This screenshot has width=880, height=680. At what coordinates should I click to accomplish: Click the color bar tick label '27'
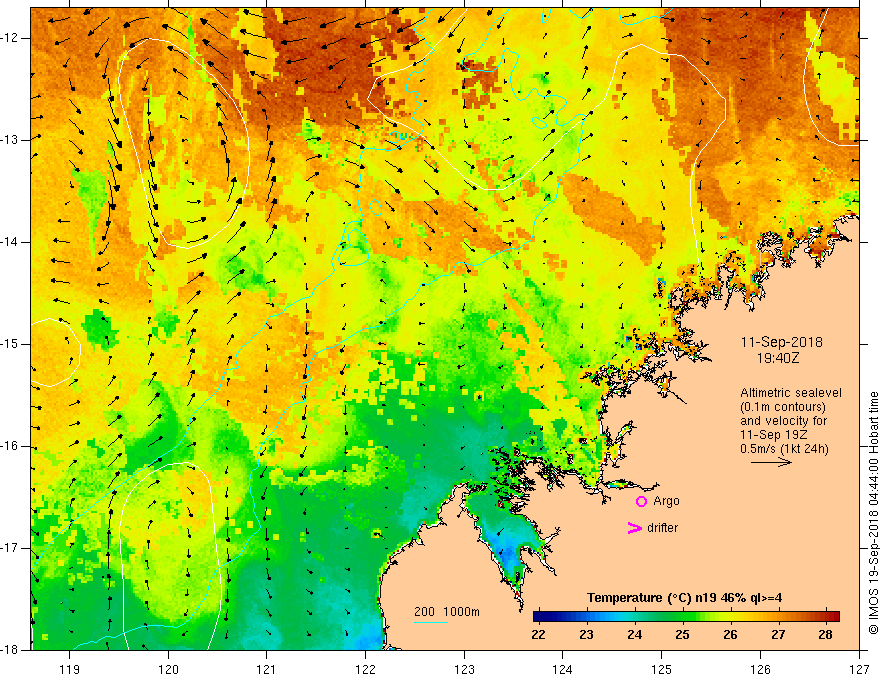tap(777, 635)
